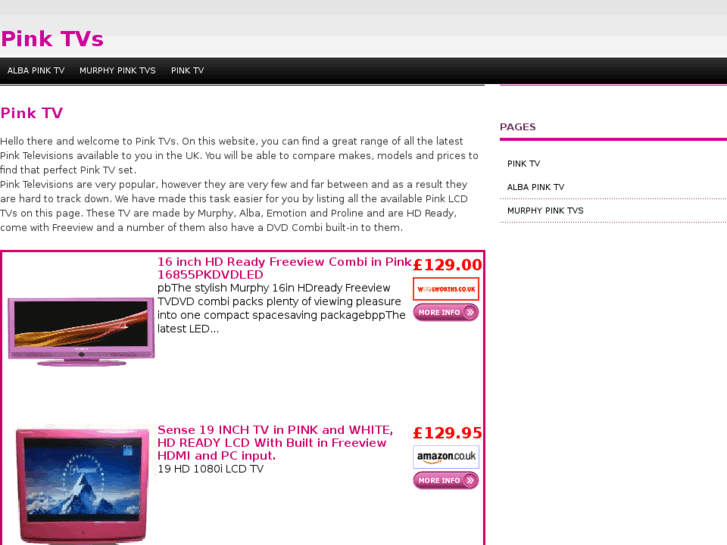This screenshot has height=545, width=727.
Task: Open ALBA PINK TV in the top navigation bar
Action: coord(36,71)
